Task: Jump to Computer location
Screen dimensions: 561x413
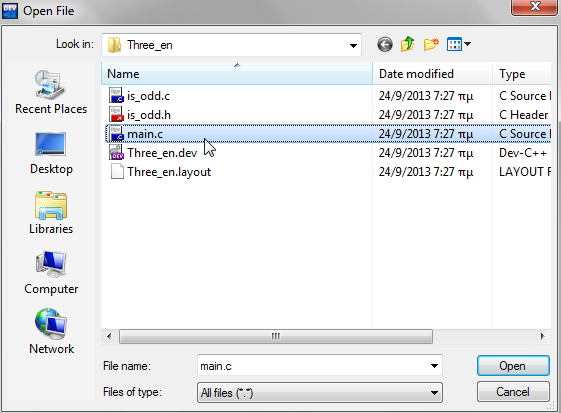Action: click(51, 273)
